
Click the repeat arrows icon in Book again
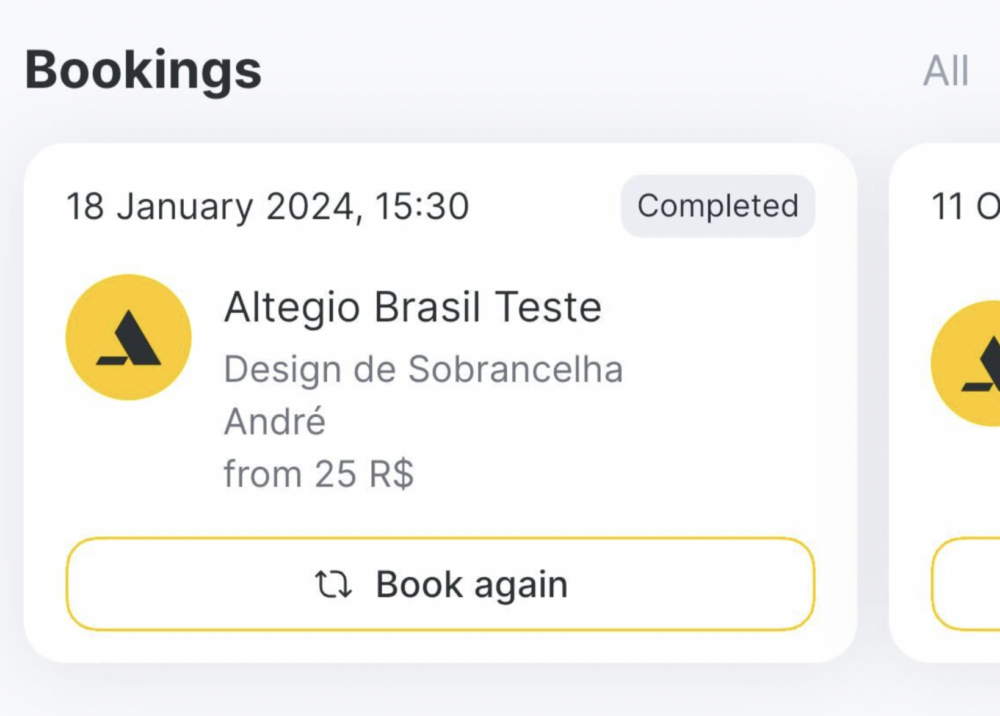(333, 584)
